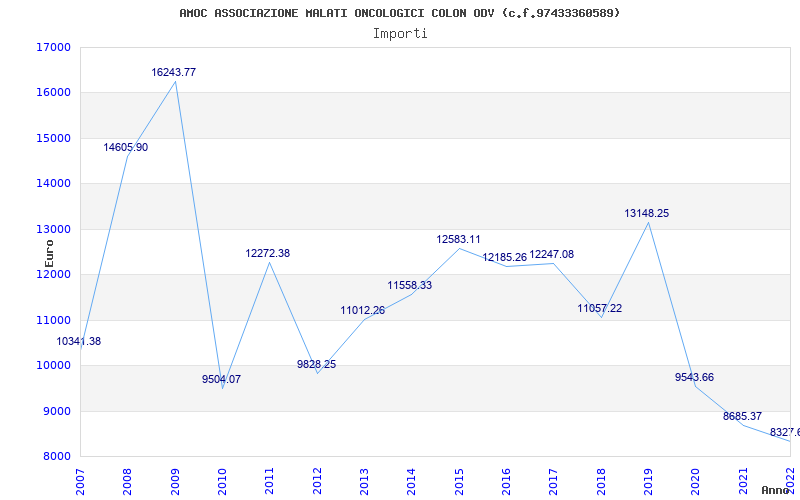Select the data label 8685.37
Image resolution: width=800 pixels, height=500 pixels.
(742, 416)
